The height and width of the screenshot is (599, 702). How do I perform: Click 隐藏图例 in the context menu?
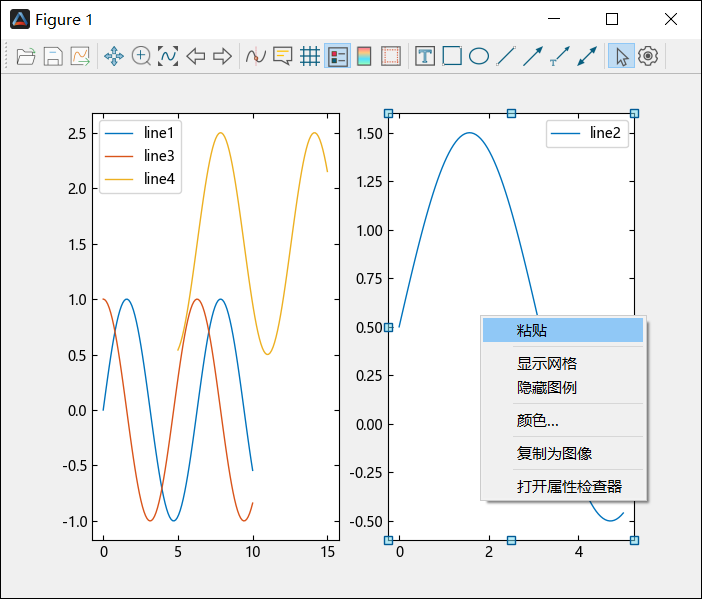pos(547,388)
